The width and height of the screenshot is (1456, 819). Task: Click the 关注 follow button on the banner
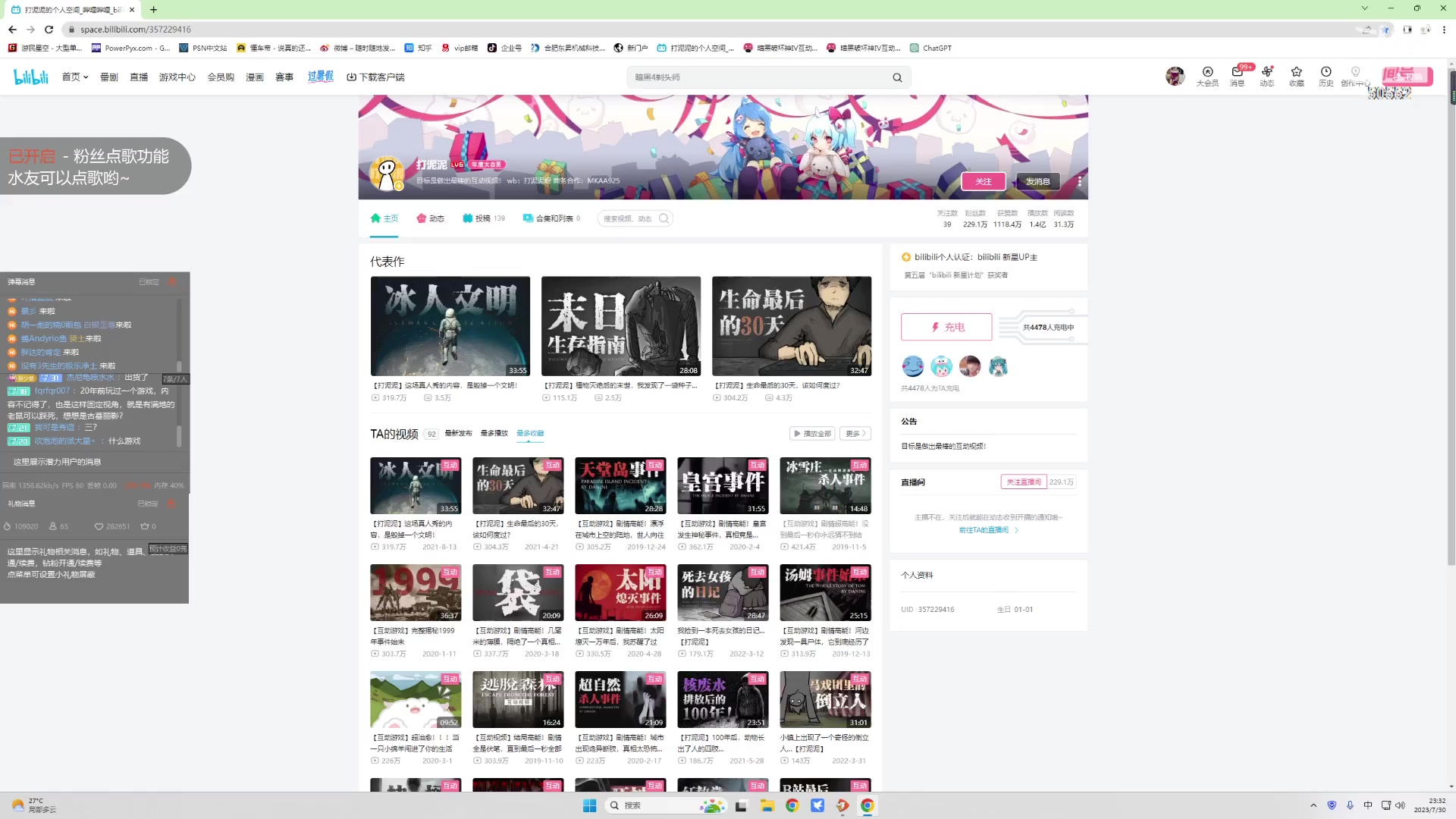coord(984,181)
